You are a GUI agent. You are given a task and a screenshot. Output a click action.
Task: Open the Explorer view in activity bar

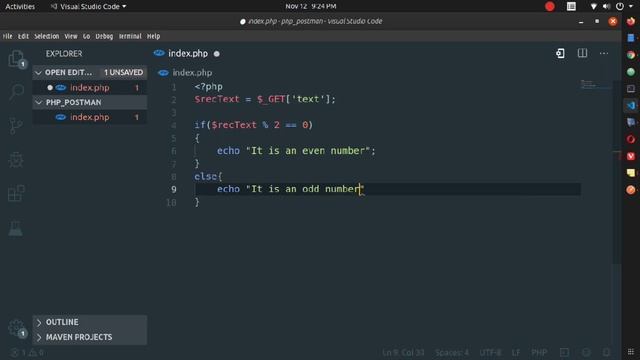[16, 59]
